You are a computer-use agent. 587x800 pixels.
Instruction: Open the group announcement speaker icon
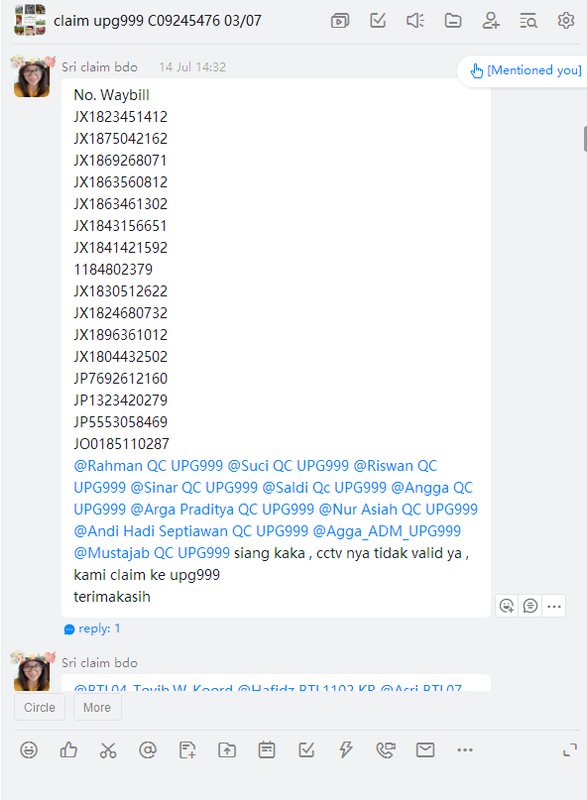point(415,21)
